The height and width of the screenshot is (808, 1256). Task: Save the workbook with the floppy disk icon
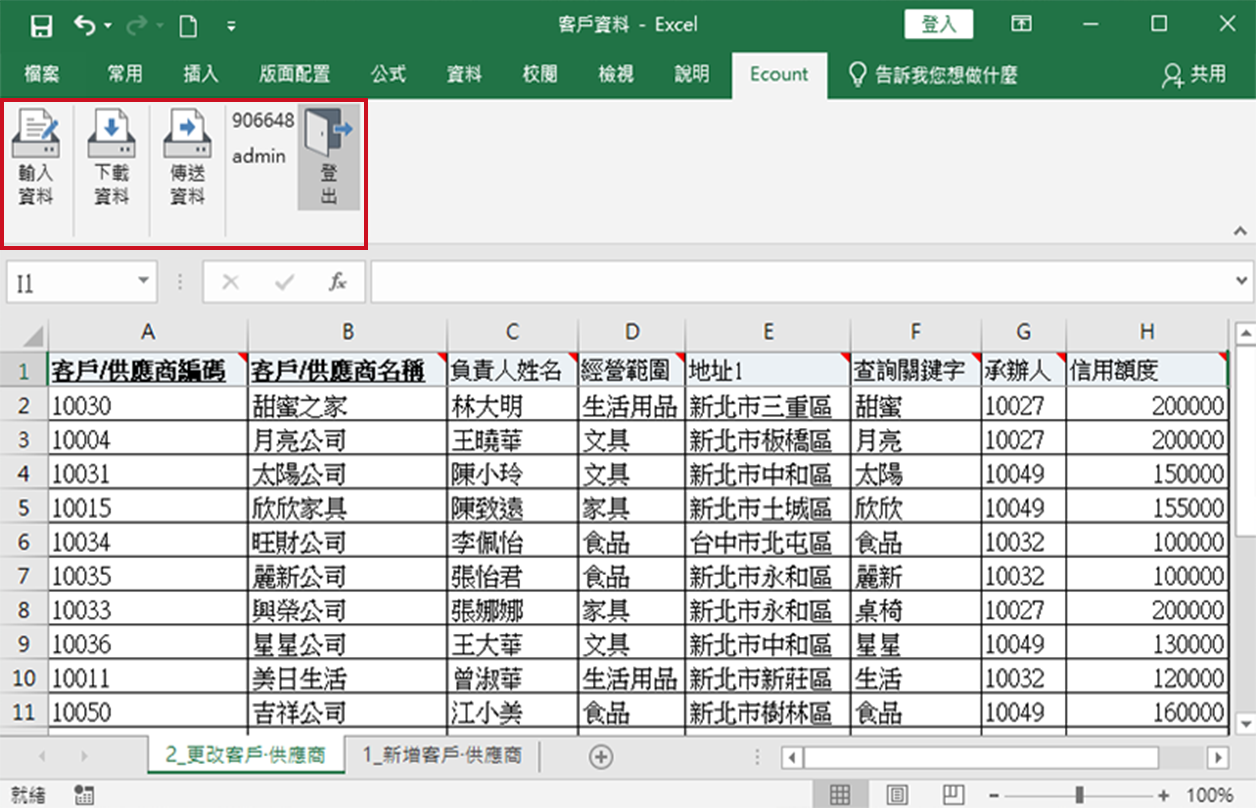pyautogui.click(x=41, y=25)
